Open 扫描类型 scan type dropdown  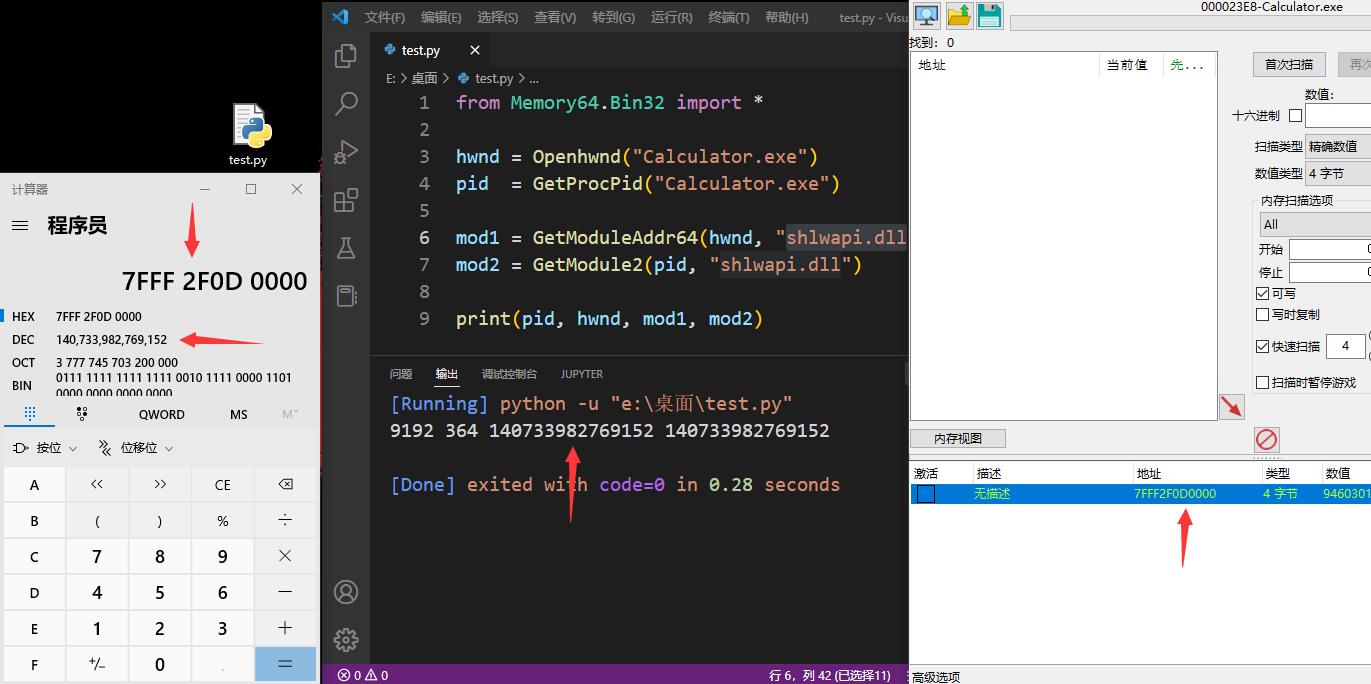click(x=1338, y=146)
